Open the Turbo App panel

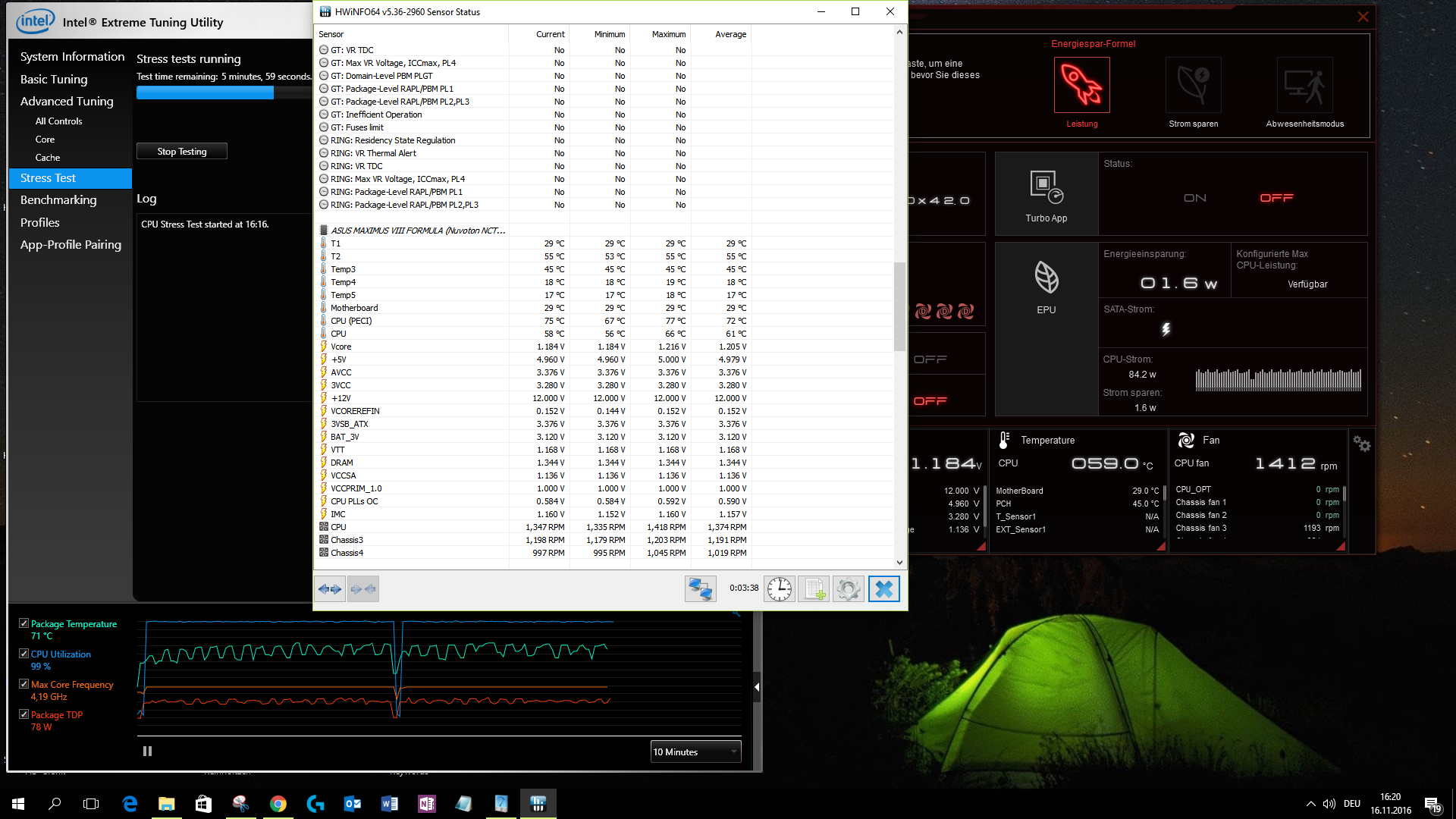(x=1046, y=194)
